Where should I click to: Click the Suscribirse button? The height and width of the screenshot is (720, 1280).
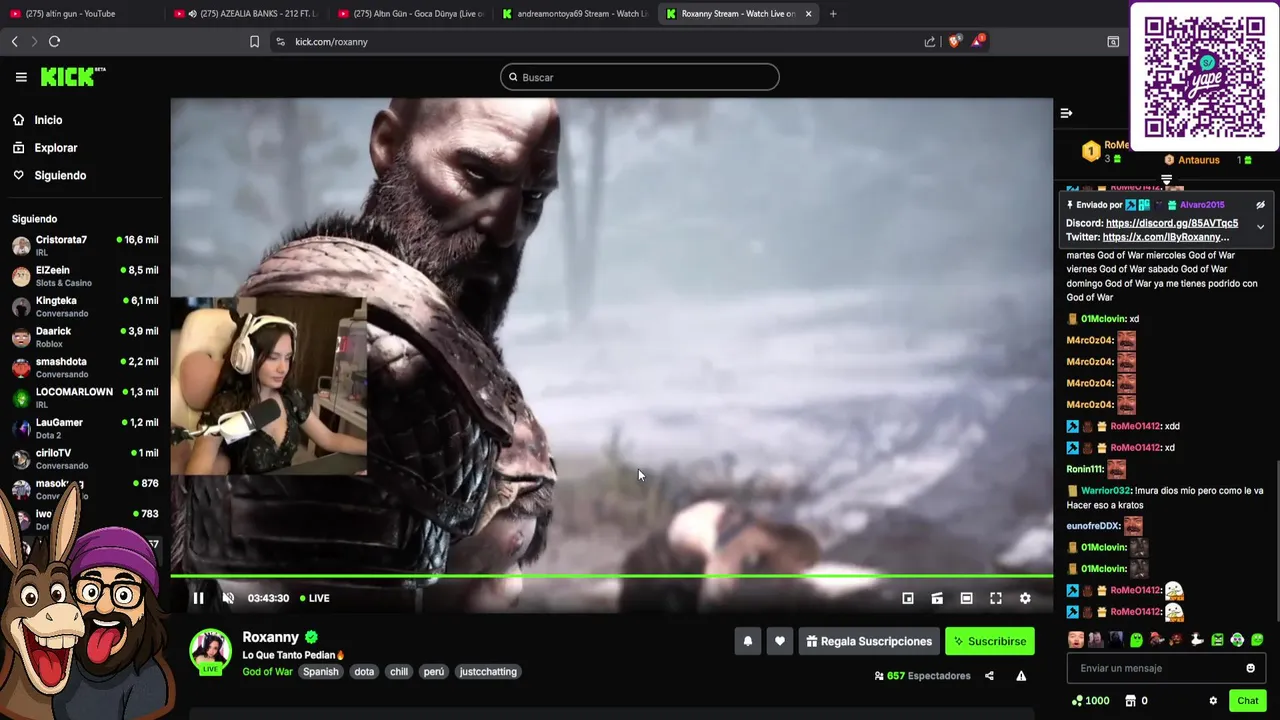[x=990, y=641]
